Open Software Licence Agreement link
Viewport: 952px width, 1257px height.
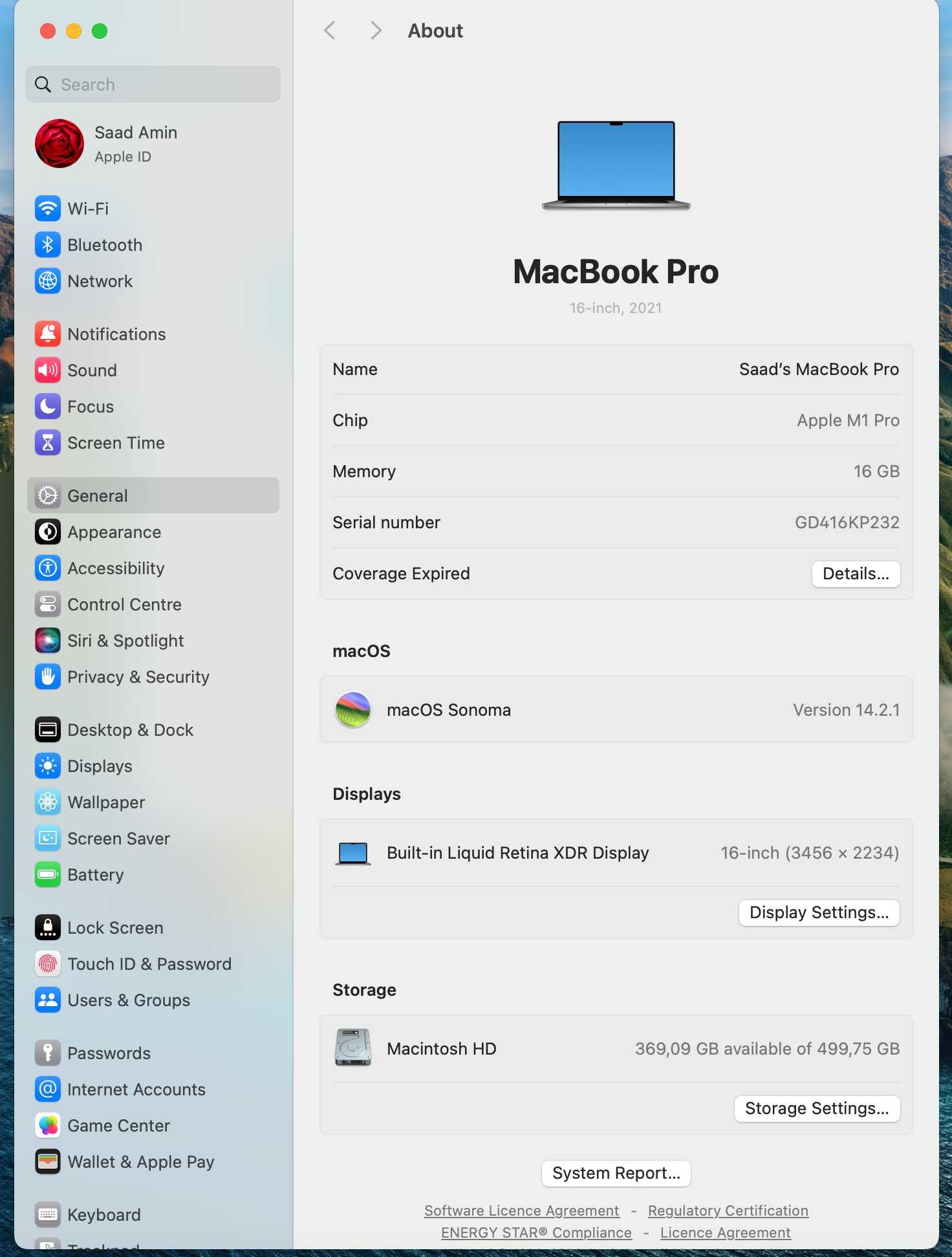521,1210
